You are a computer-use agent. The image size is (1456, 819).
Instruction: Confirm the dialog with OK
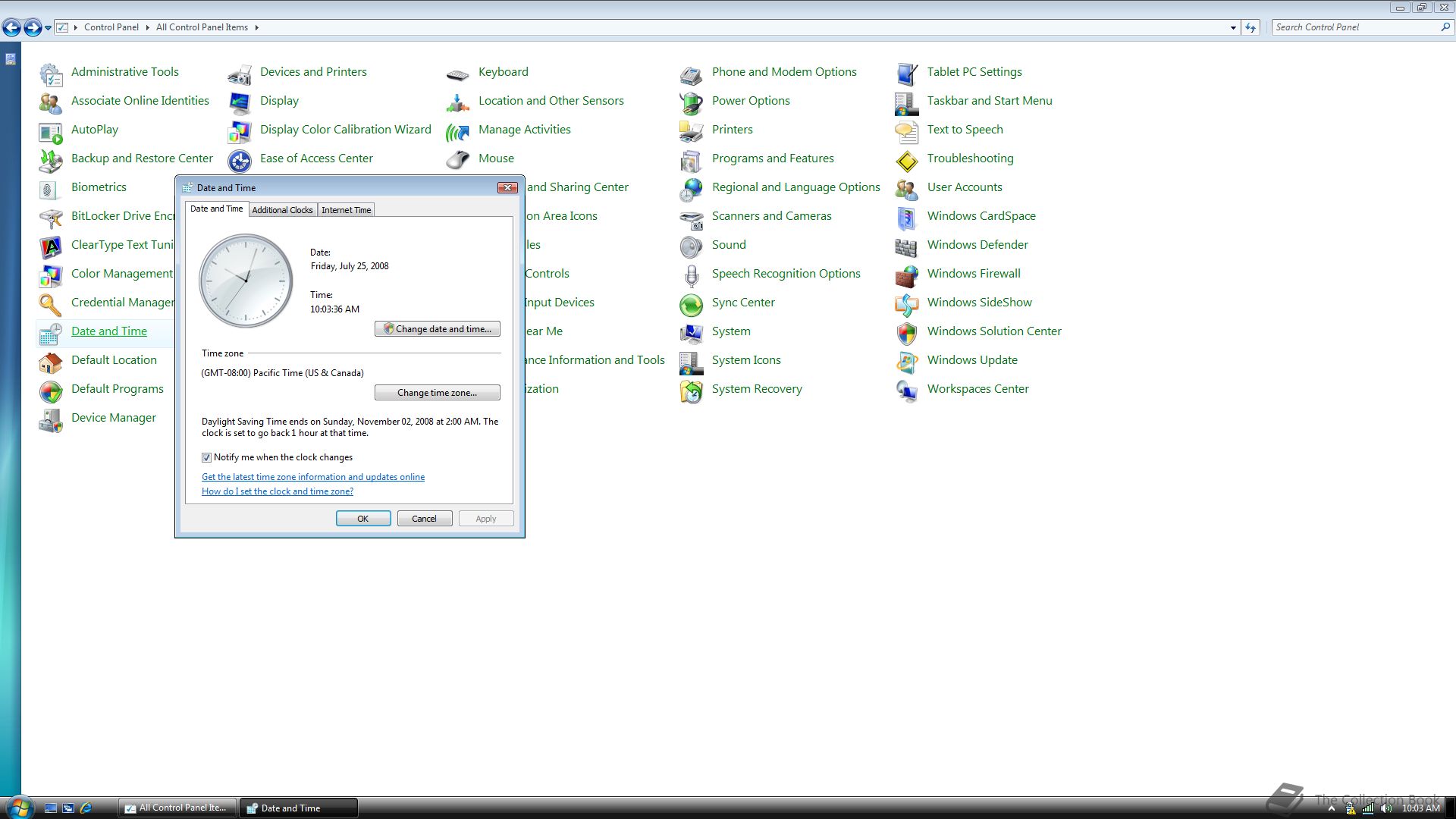(363, 519)
